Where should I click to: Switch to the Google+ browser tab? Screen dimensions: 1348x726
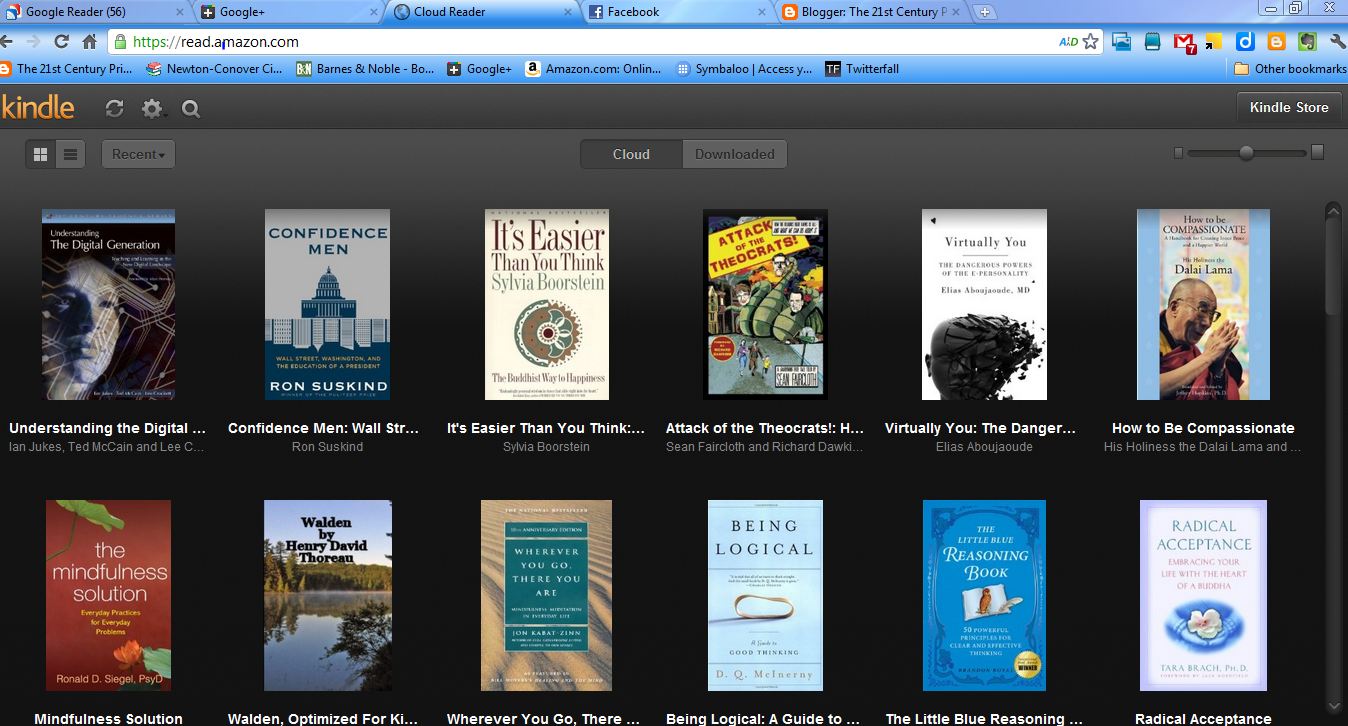(x=288, y=12)
